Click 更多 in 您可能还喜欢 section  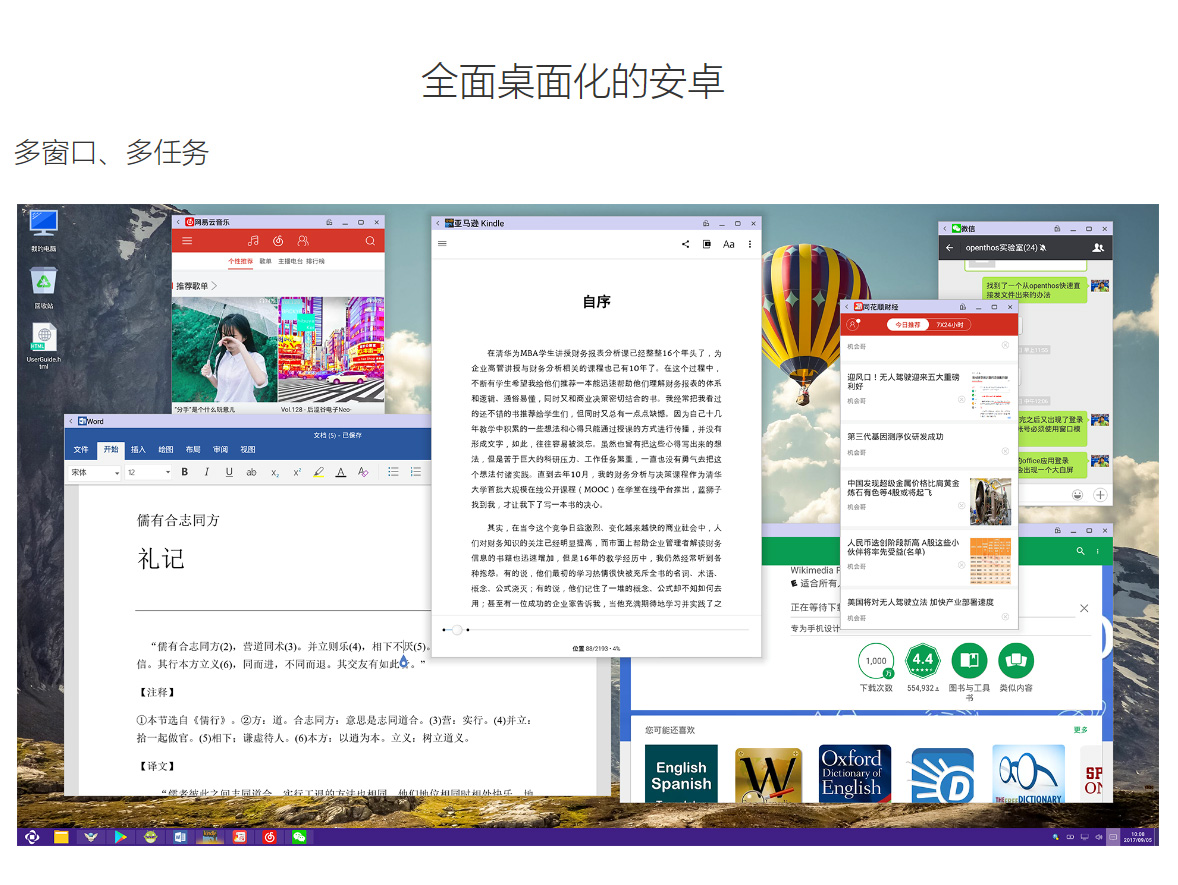[x=1080, y=729]
